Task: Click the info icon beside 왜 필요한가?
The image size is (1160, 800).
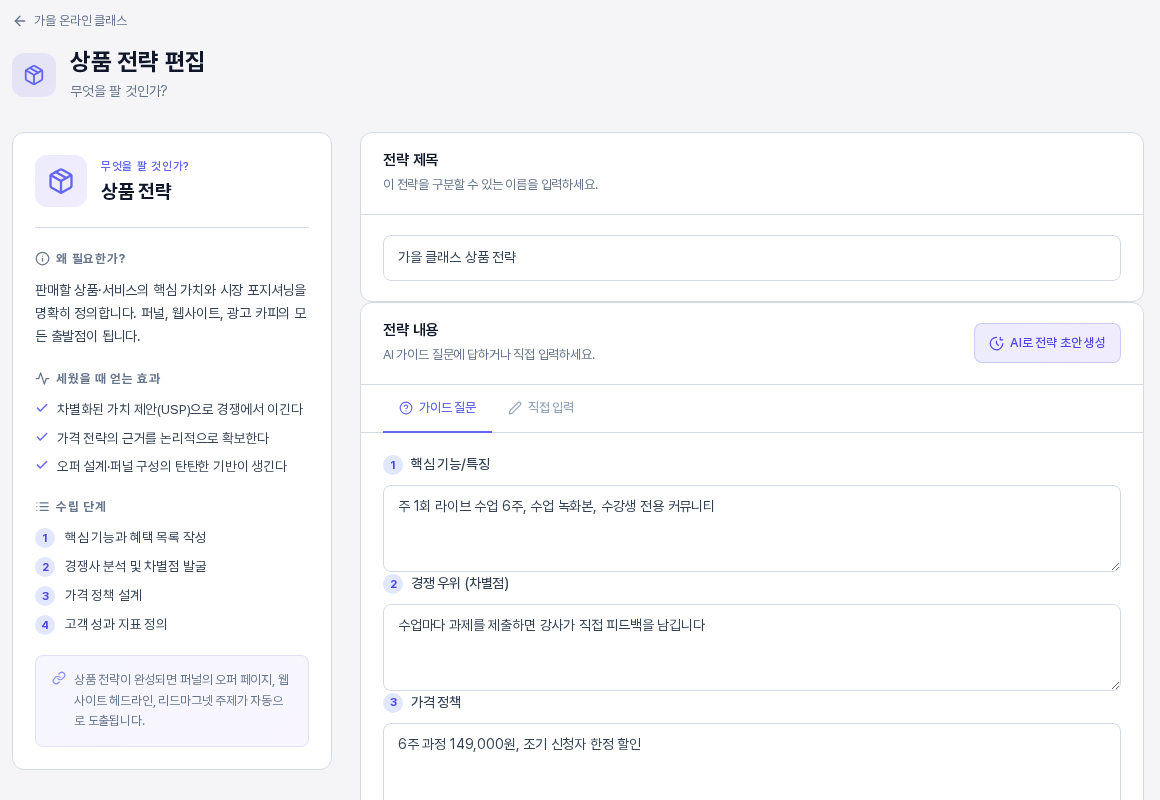Action: click(42, 258)
